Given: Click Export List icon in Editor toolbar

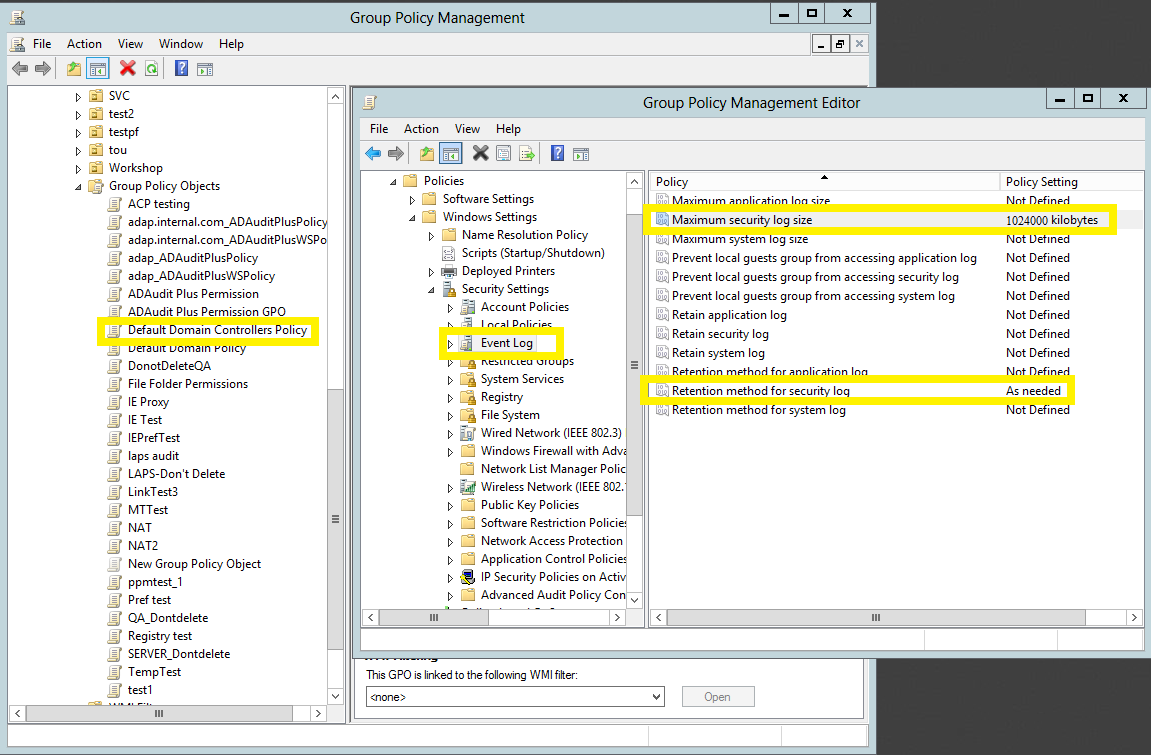Looking at the screenshot, I should tap(526, 153).
